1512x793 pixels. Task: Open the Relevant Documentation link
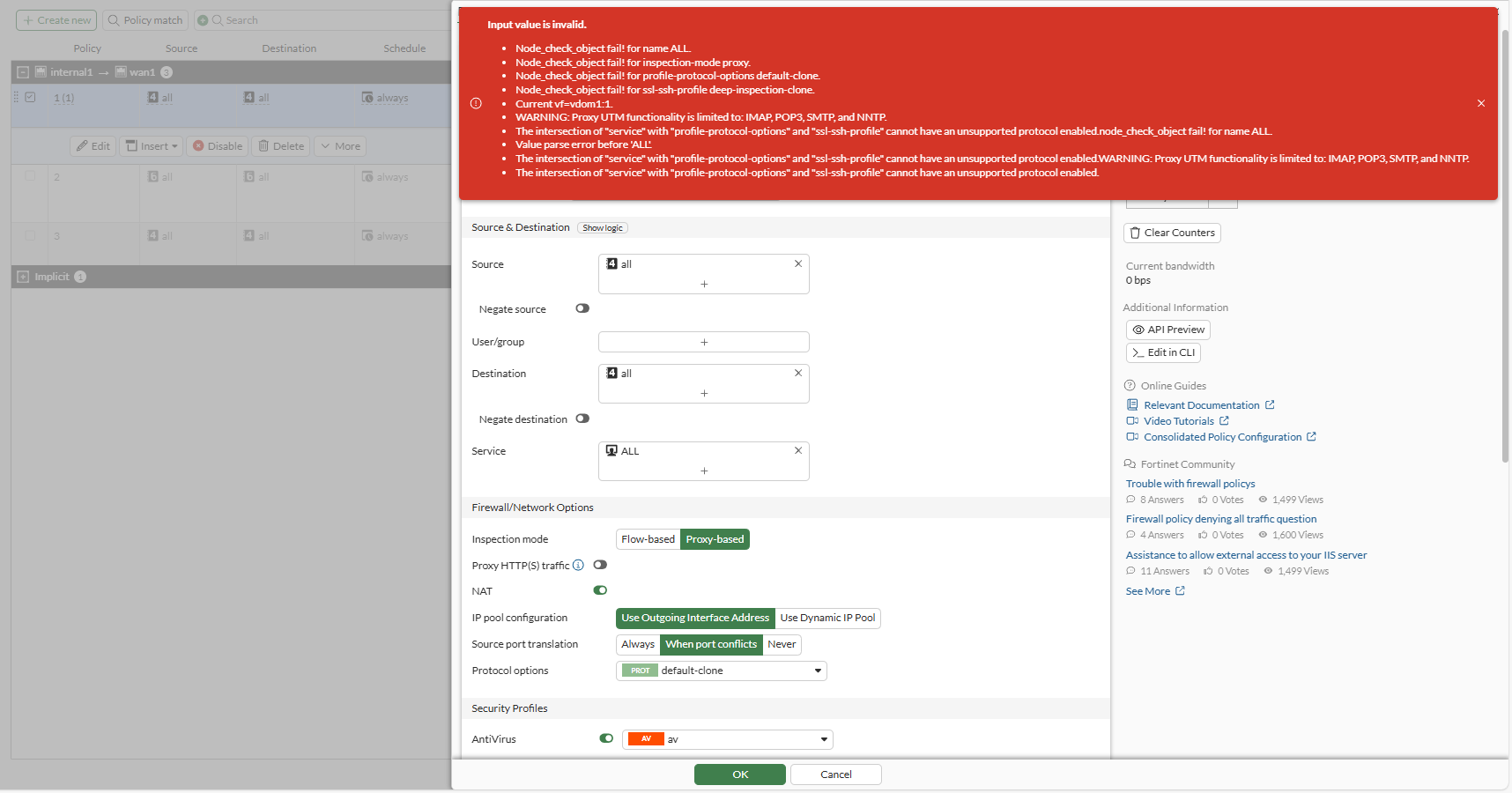(x=1201, y=405)
